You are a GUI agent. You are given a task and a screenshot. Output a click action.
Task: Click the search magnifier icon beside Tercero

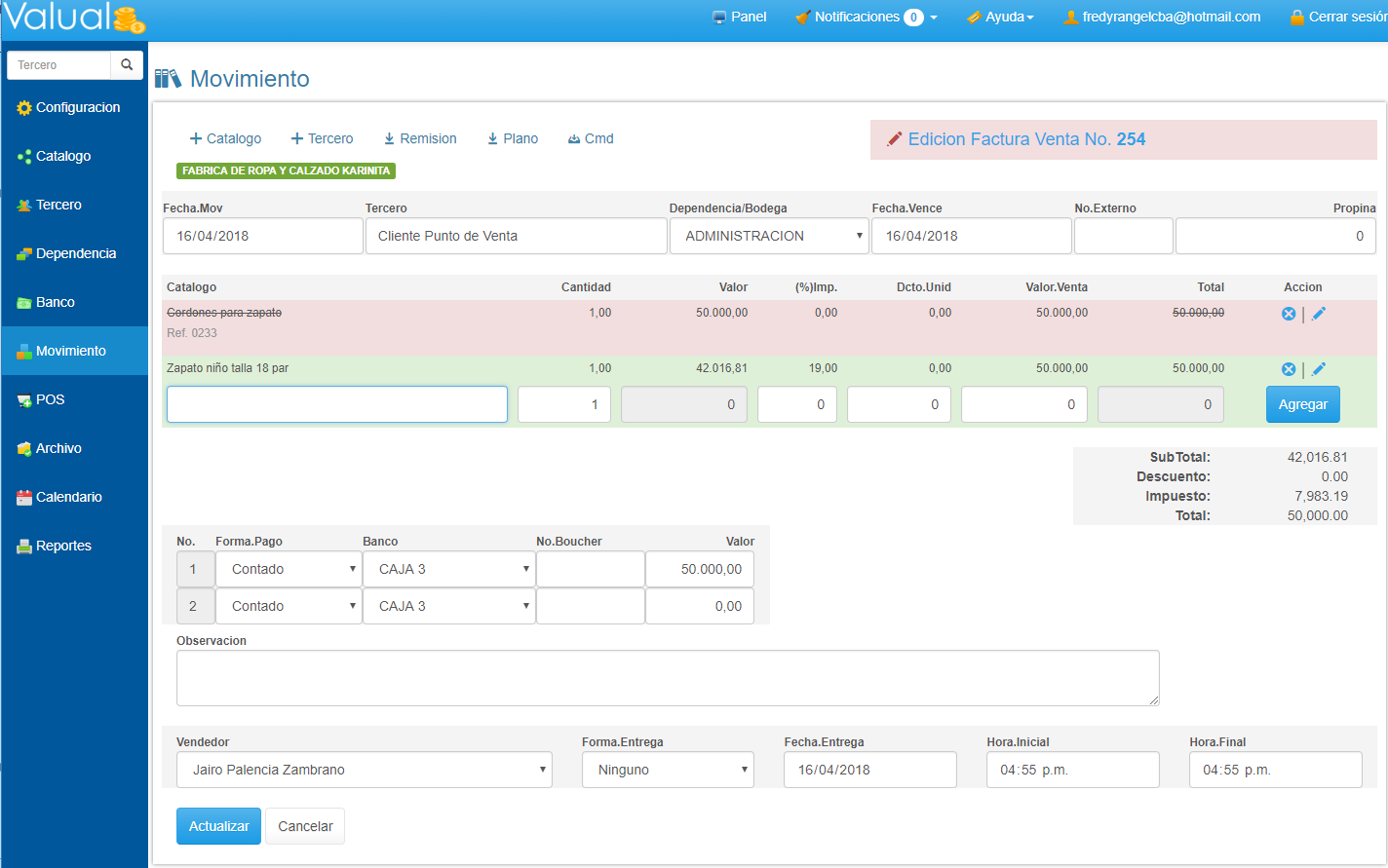point(127,65)
